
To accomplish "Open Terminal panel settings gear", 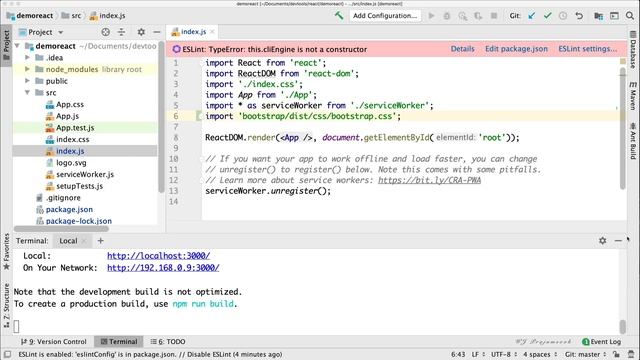I will click(x=602, y=240).
